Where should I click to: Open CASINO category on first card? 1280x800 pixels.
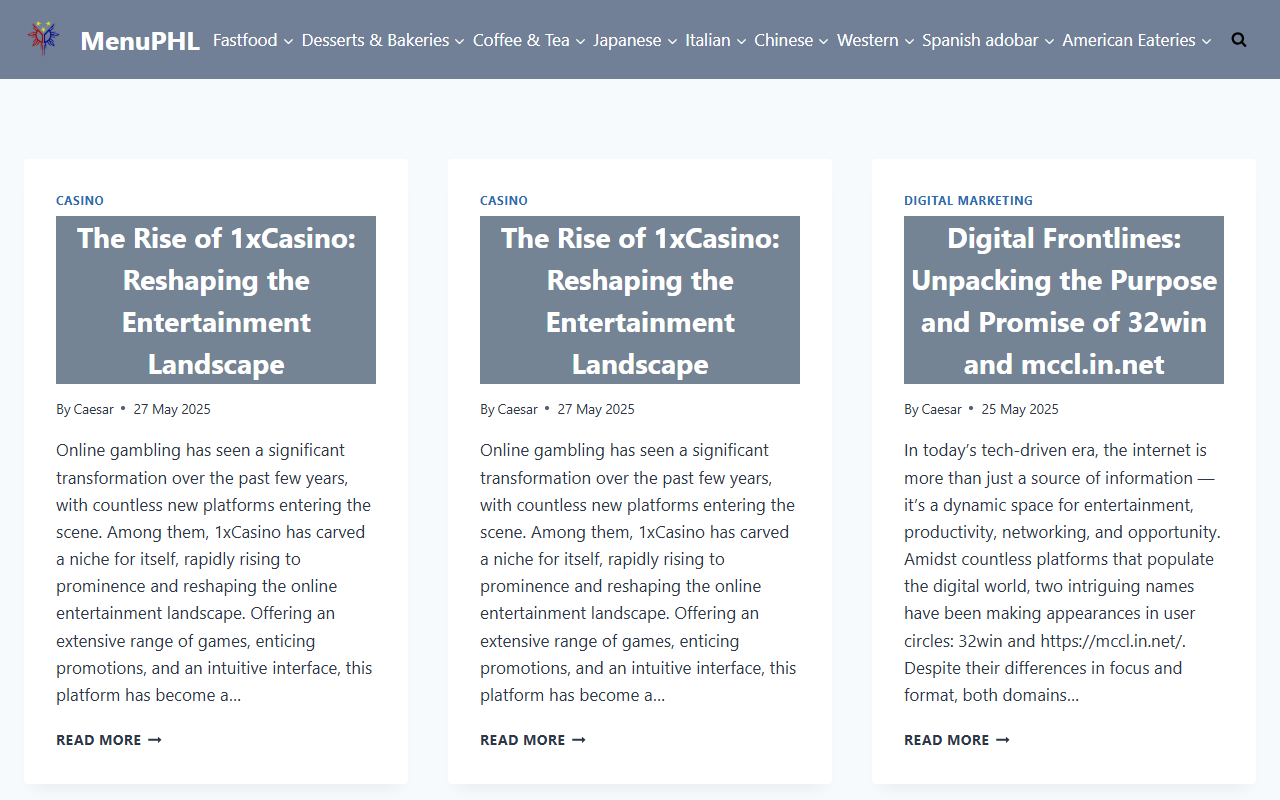(x=80, y=200)
